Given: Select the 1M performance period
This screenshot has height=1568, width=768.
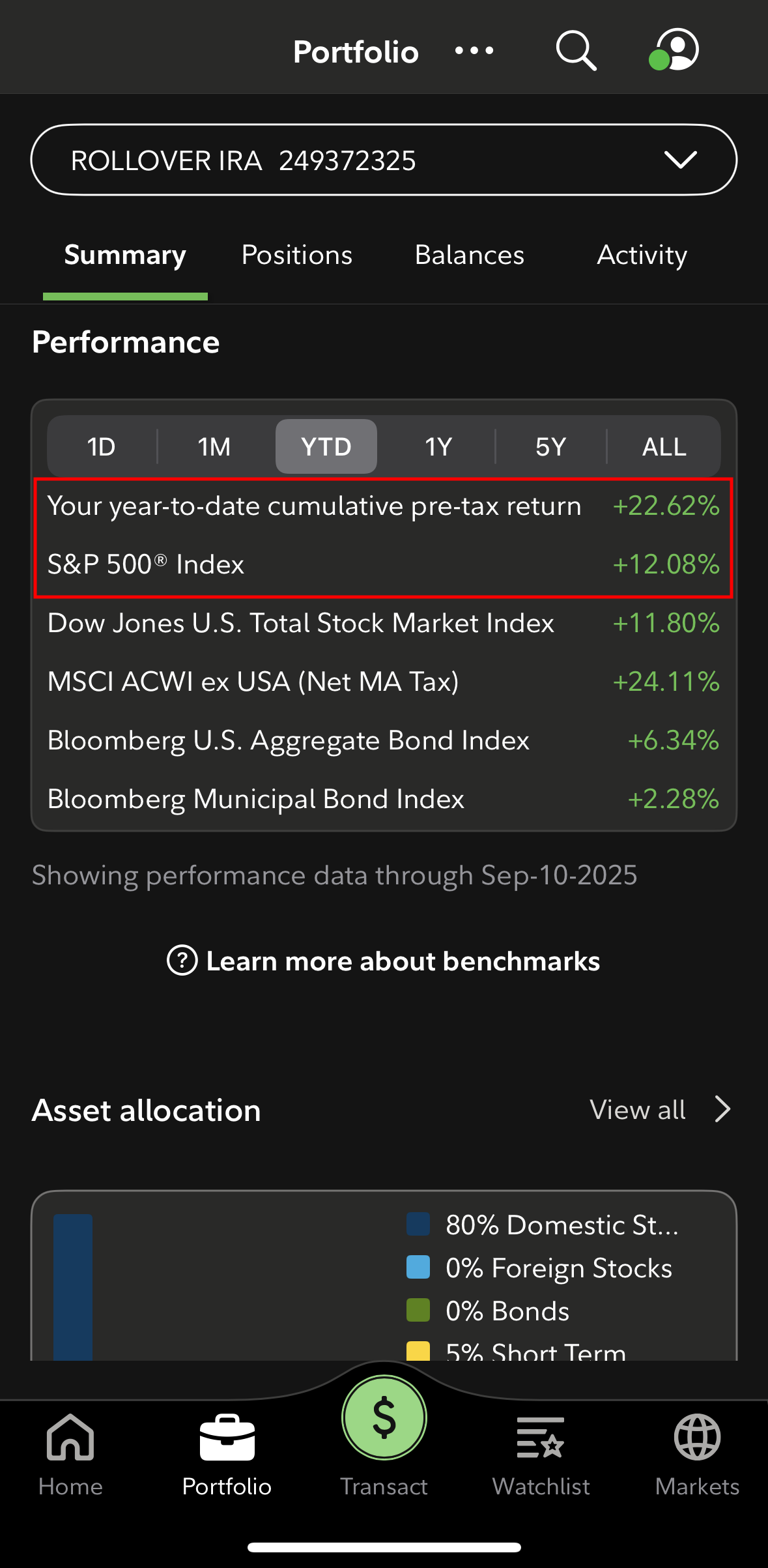Looking at the screenshot, I should (x=214, y=447).
